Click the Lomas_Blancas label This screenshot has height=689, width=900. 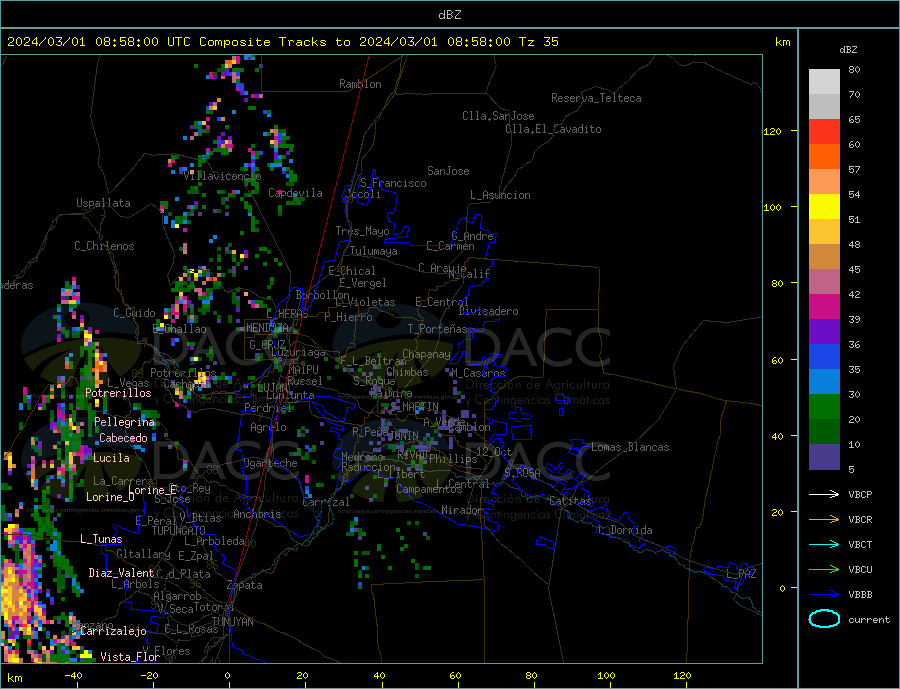click(x=630, y=447)
